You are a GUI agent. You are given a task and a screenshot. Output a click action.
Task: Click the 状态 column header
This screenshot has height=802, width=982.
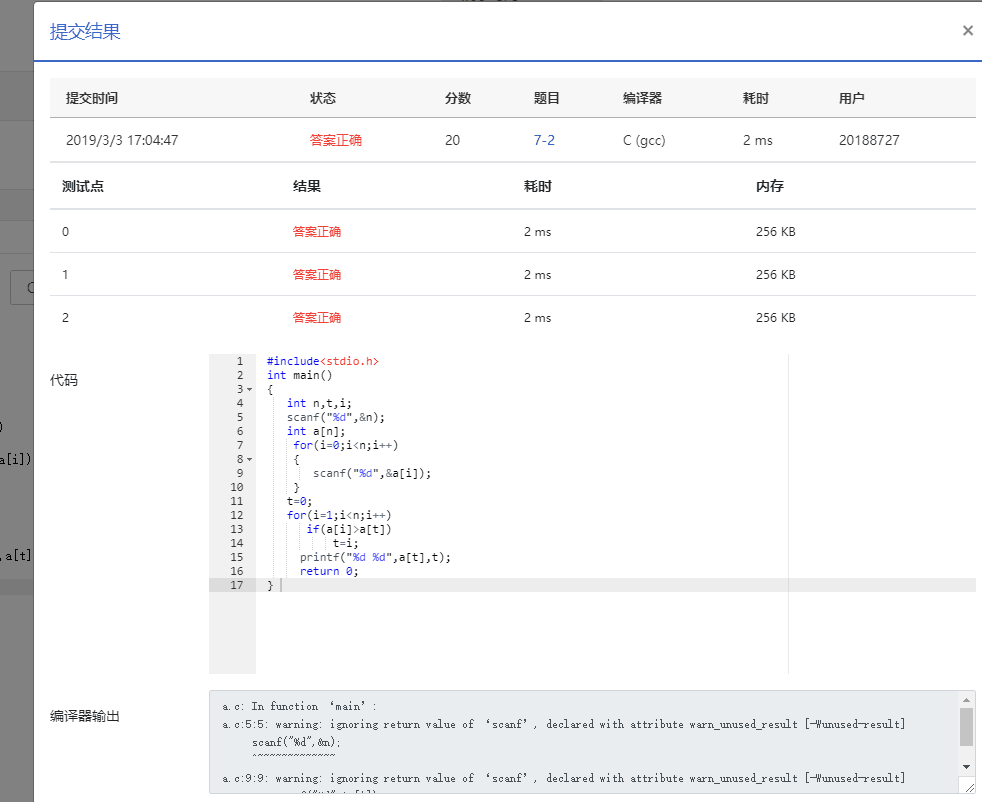pyautogui.click(x=323, y=98)
